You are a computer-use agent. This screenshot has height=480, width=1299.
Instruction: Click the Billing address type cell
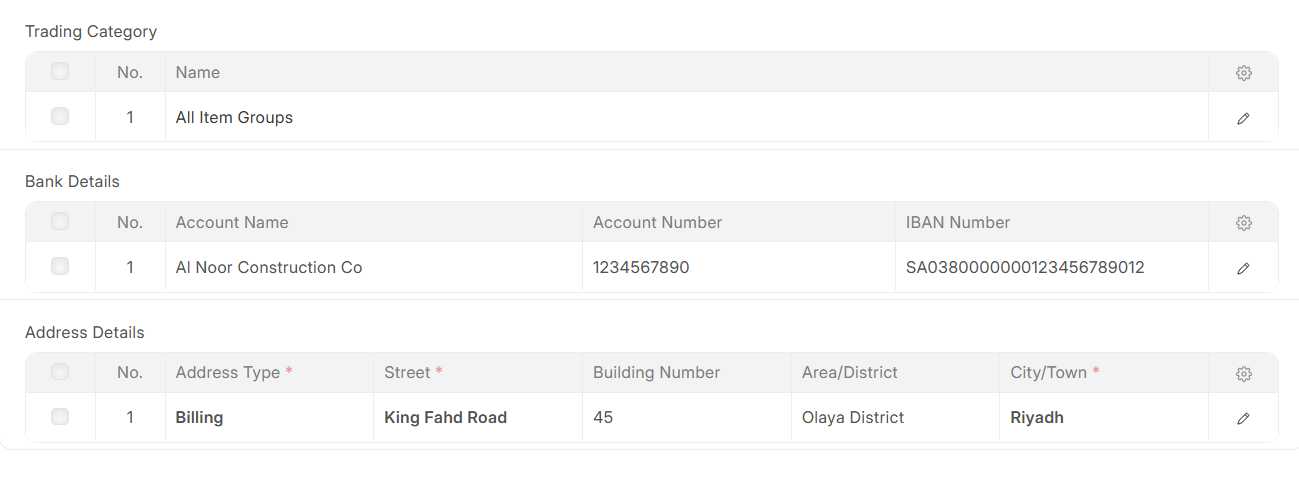199,417
